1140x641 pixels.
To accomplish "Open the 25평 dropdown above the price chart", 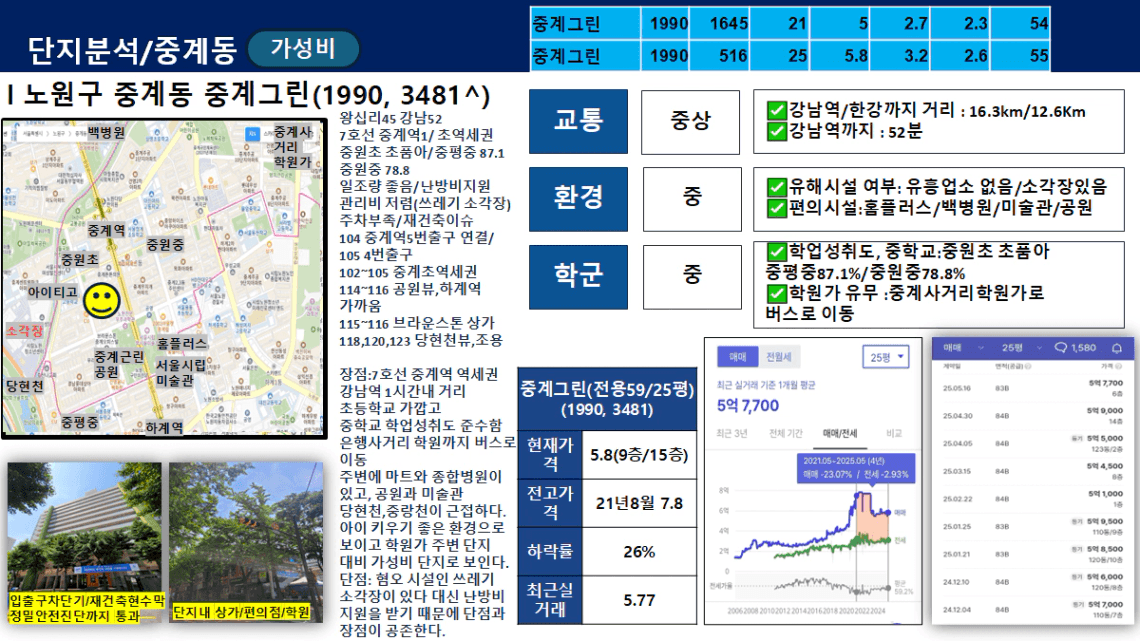I will 886,357.
